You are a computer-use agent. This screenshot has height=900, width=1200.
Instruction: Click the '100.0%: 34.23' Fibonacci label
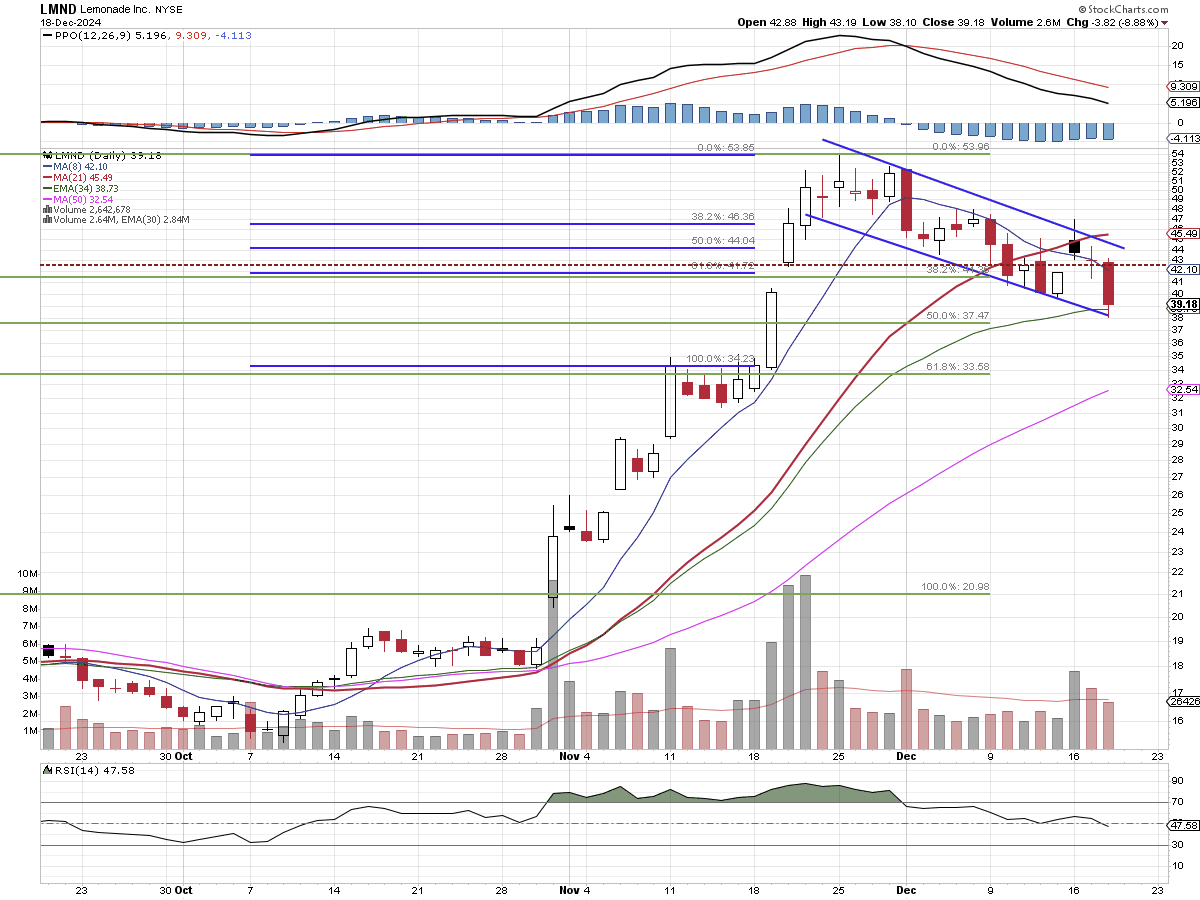pyautogui.click(x=720, y=358)
